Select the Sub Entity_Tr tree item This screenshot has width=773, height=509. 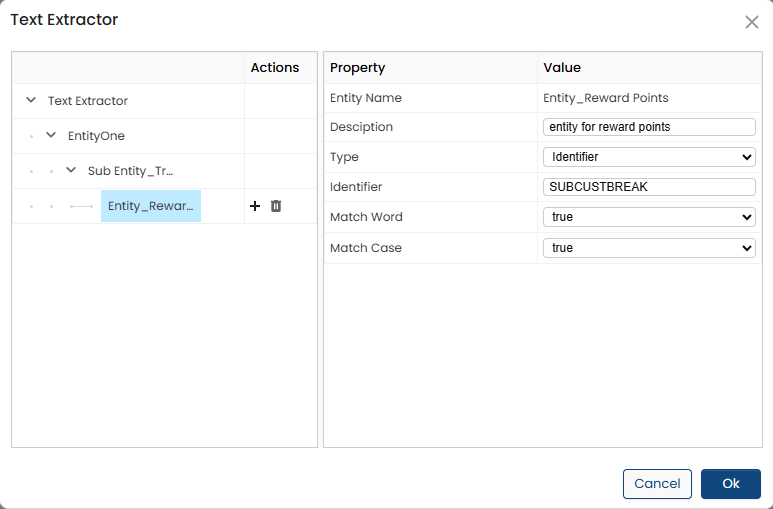point(130,171)
